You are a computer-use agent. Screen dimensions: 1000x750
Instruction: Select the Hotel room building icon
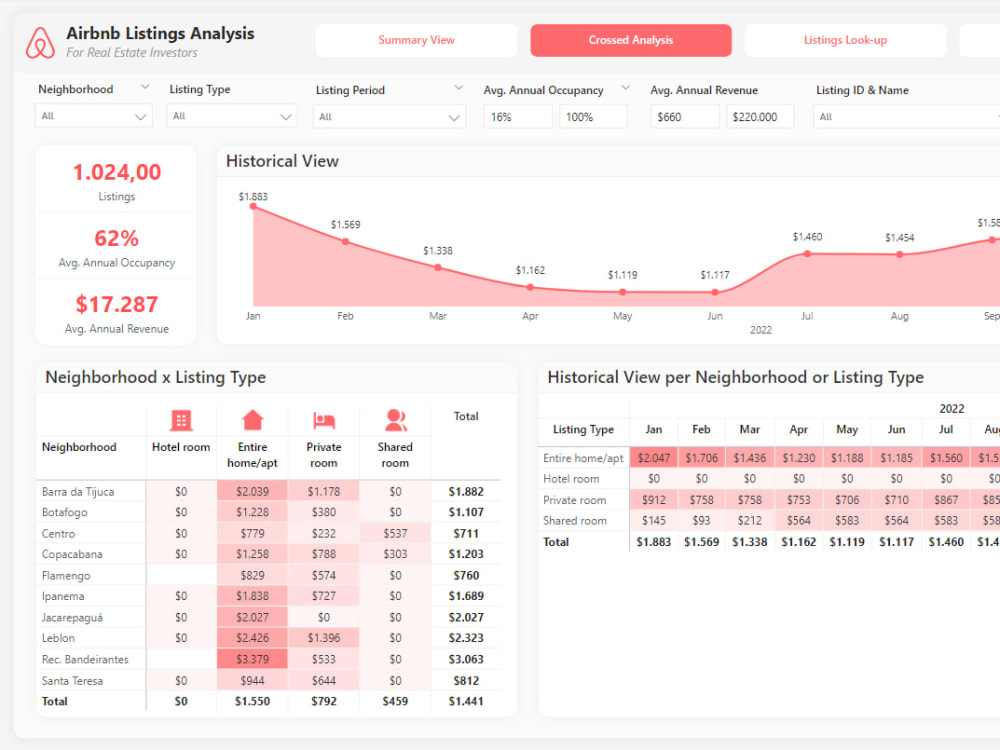[181, 420]
